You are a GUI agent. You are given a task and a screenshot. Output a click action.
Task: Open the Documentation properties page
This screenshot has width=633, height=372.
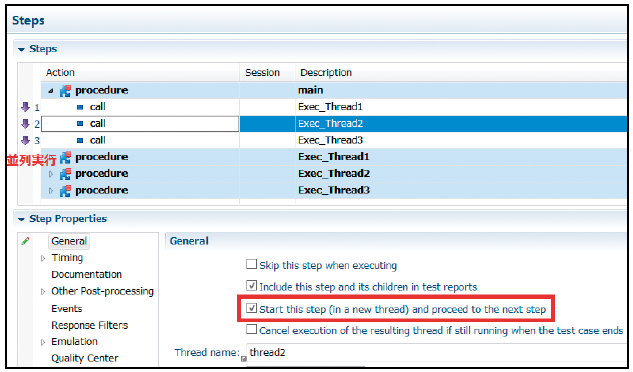click(86, 275)
